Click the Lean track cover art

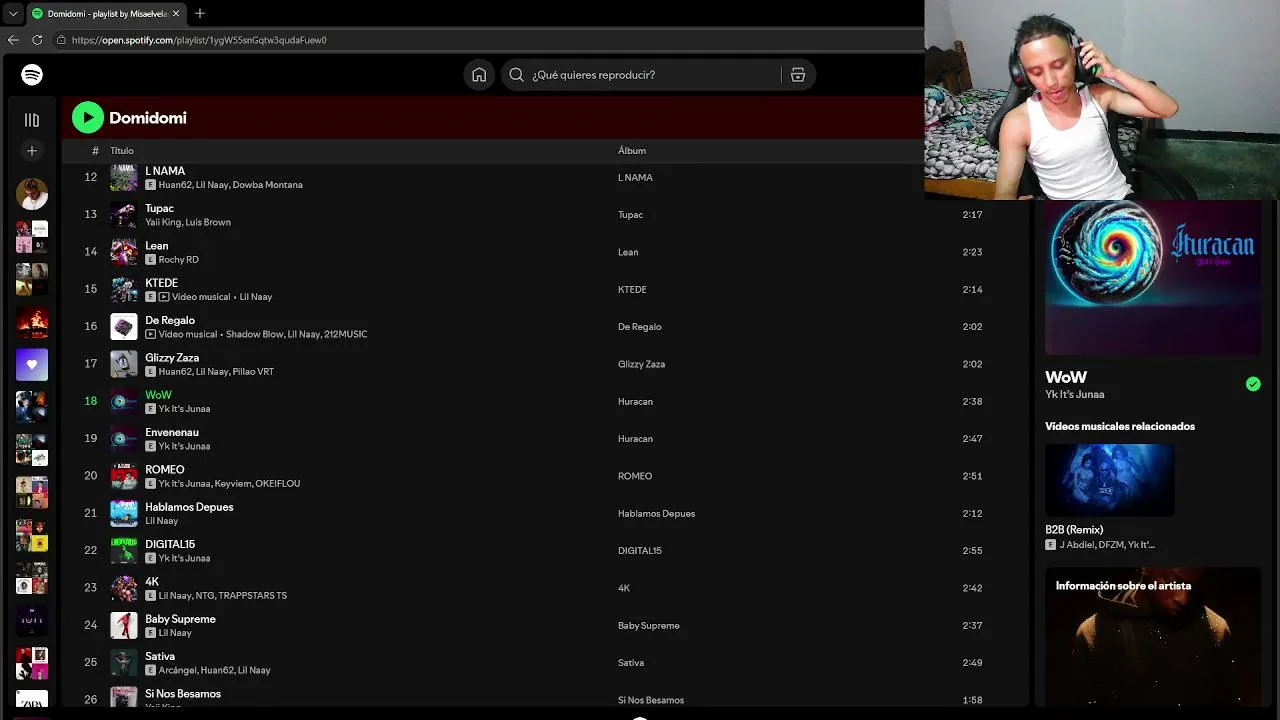(124, 252)
